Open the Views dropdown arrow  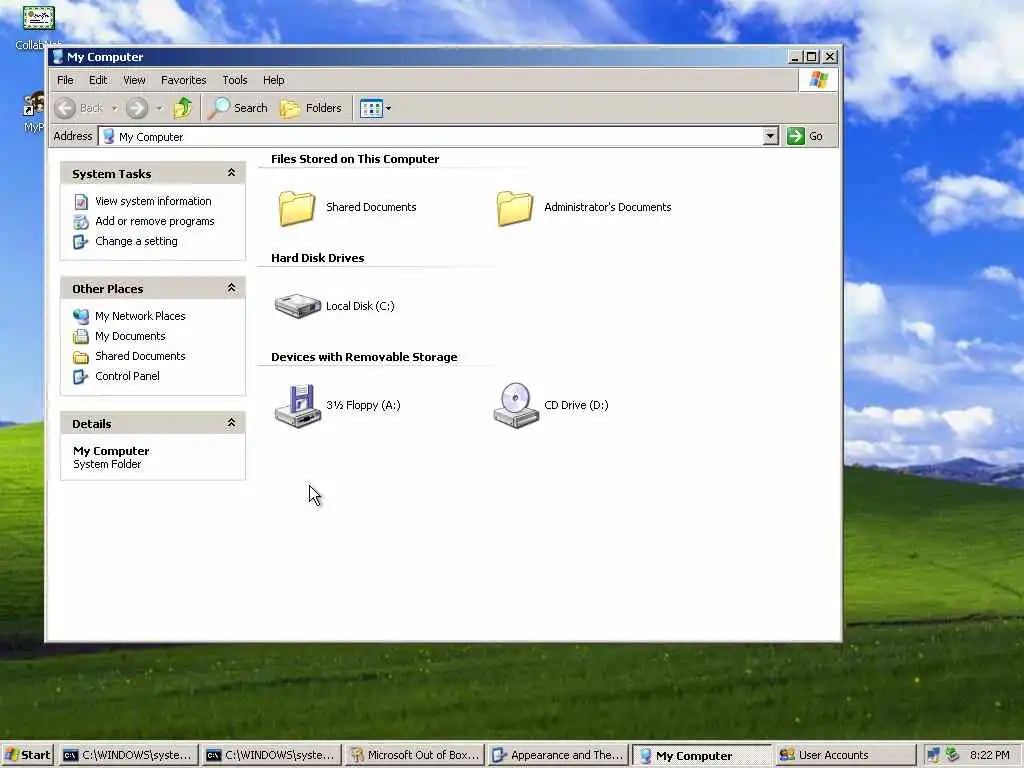[x=389, y=108]
